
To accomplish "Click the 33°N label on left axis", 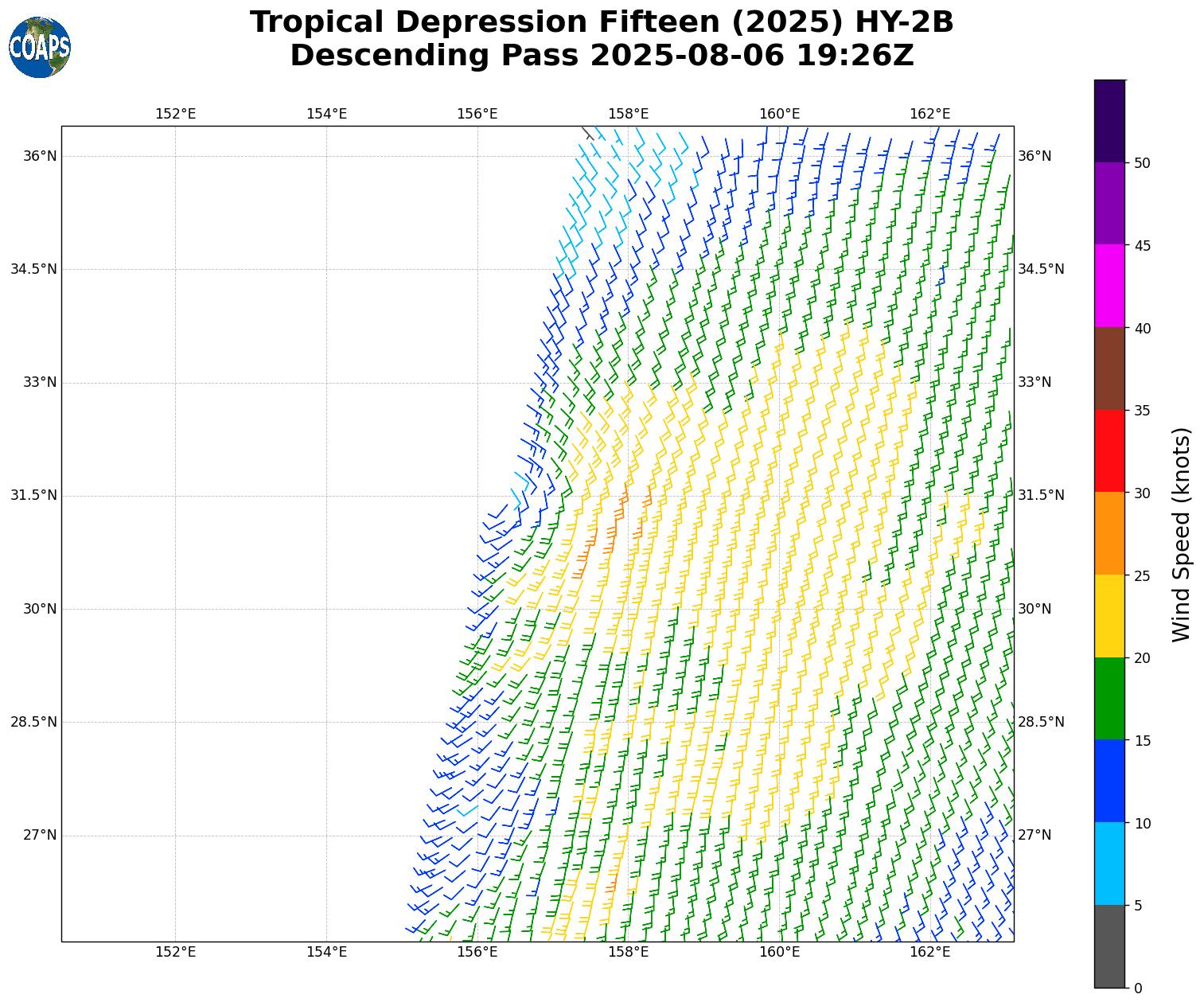I will [40, 382].
